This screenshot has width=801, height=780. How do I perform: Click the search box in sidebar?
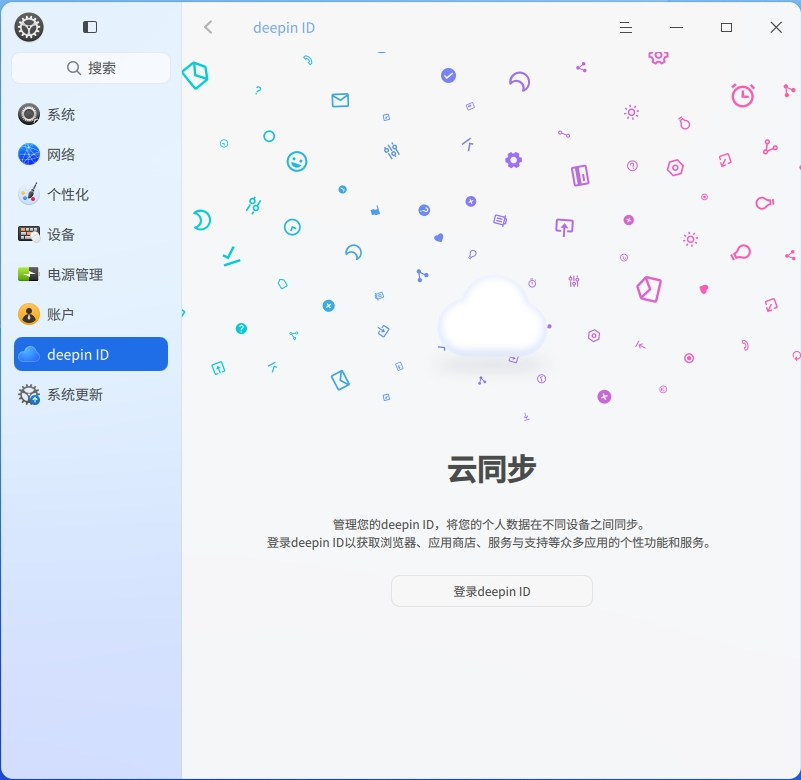point(91,68)
